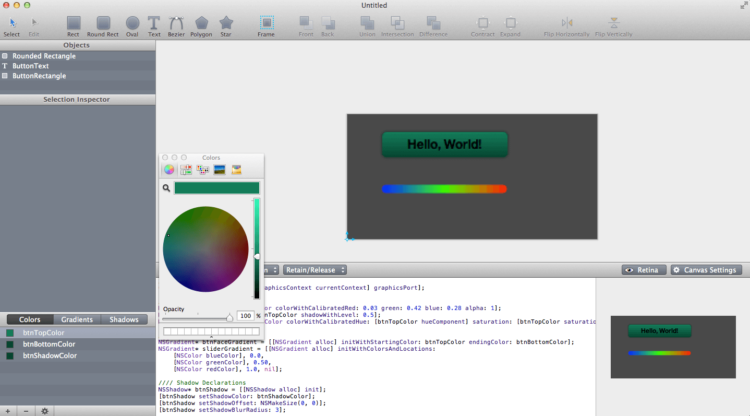The image size is (750, 416).
Task: Pick the Polygon tool
Action: click(x=201, y=27)
